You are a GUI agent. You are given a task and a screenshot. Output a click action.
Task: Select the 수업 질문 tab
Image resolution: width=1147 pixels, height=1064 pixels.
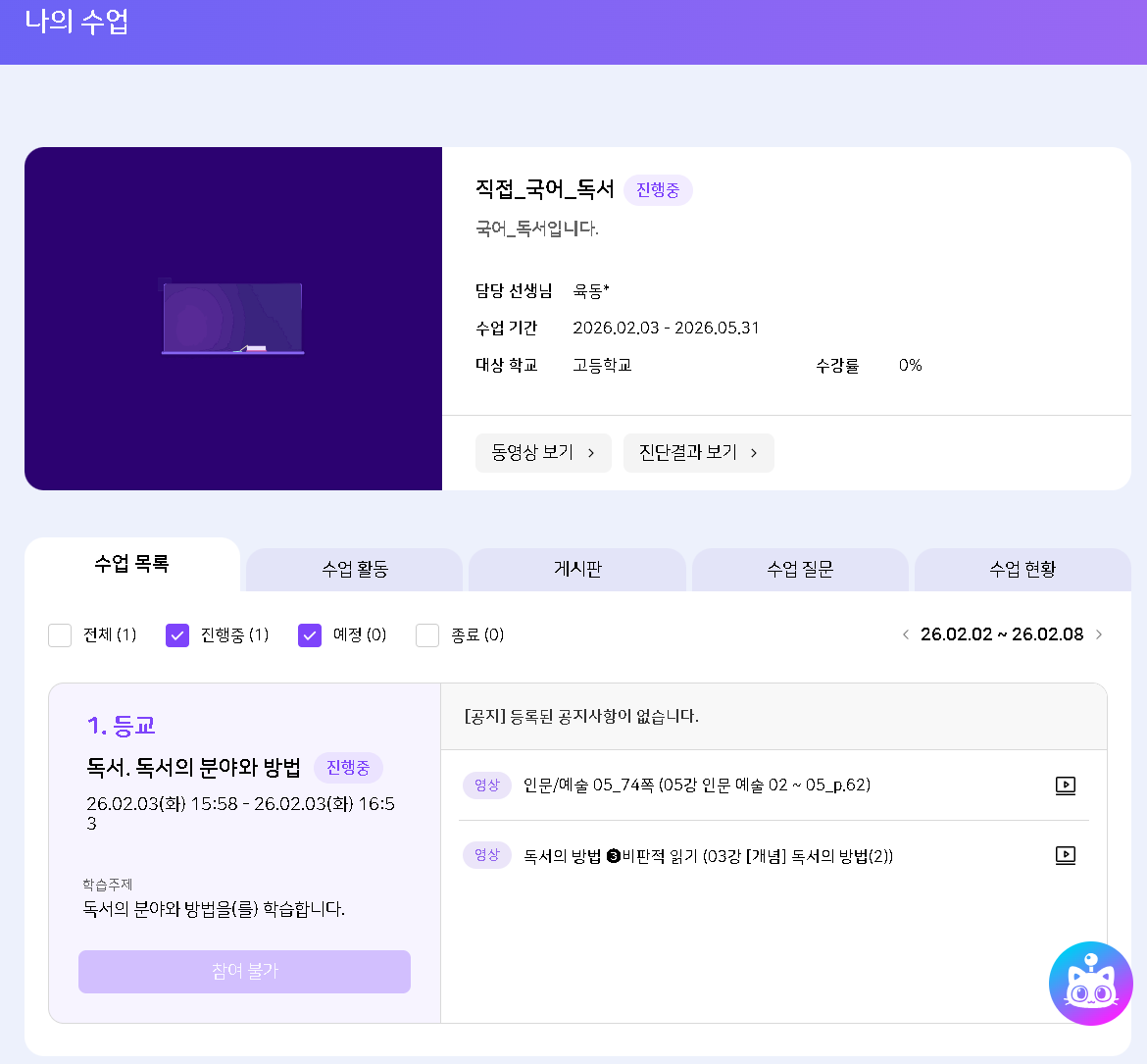pos(800,570)
